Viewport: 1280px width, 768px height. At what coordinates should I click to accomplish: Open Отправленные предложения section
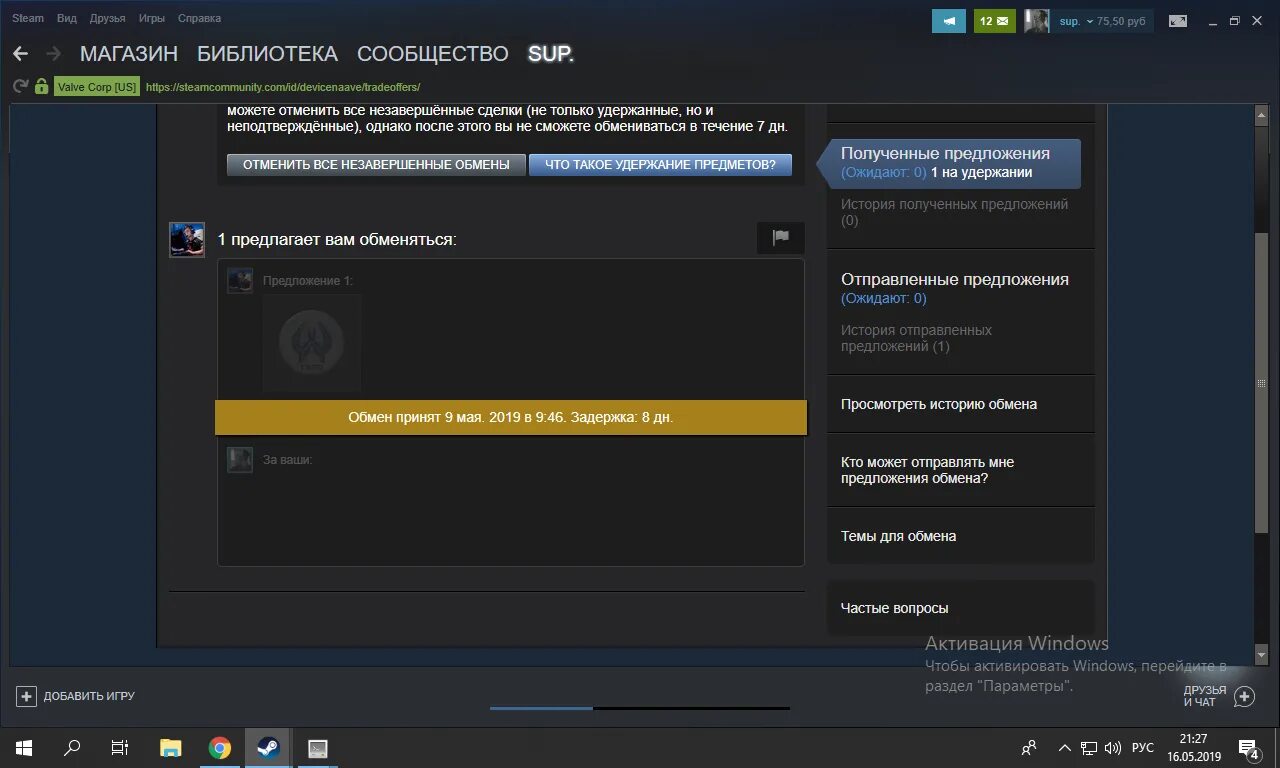[955, 280]
